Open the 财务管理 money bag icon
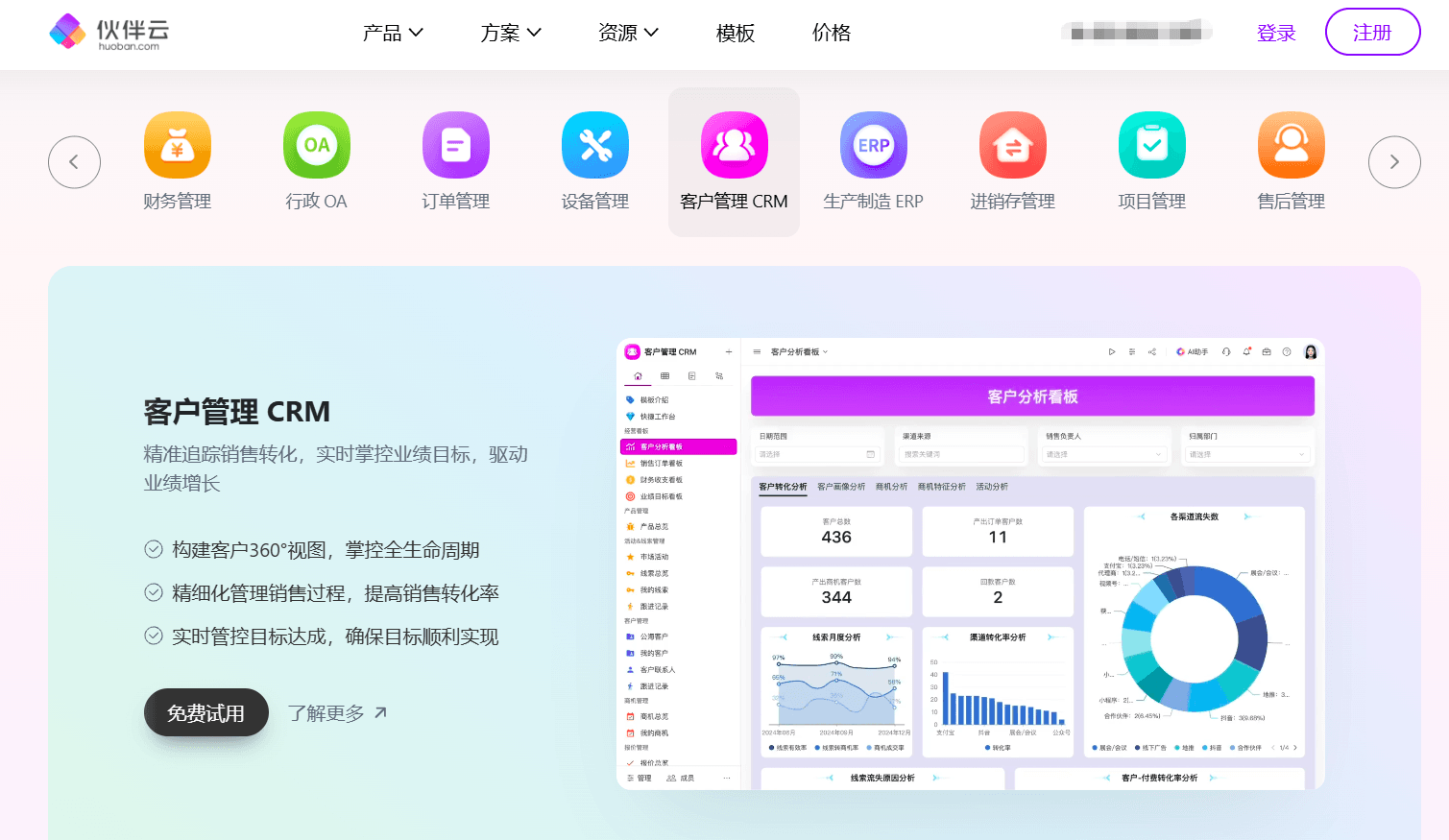 click(178, 145)
